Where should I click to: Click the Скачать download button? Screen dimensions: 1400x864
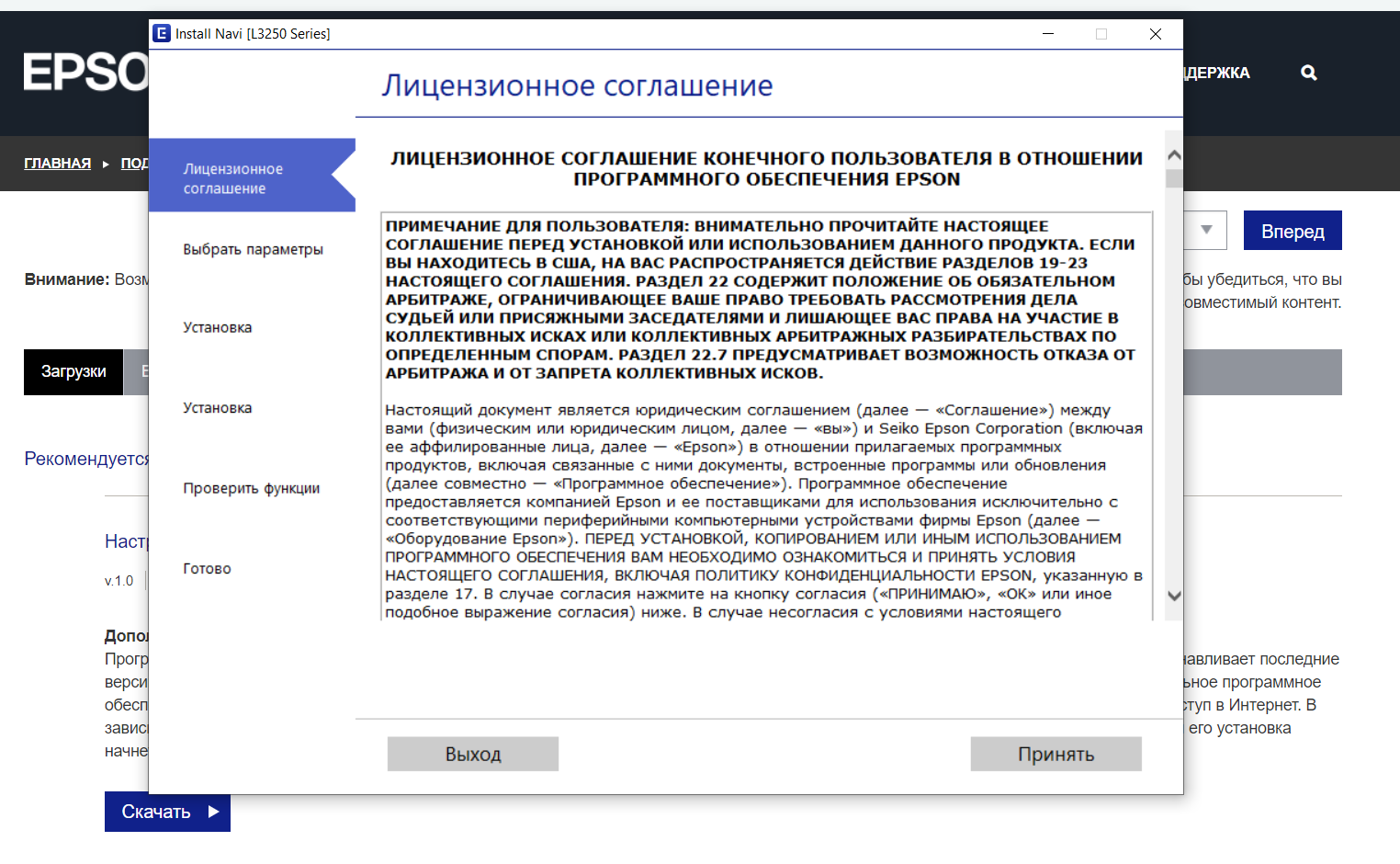[x=167, y=812]
